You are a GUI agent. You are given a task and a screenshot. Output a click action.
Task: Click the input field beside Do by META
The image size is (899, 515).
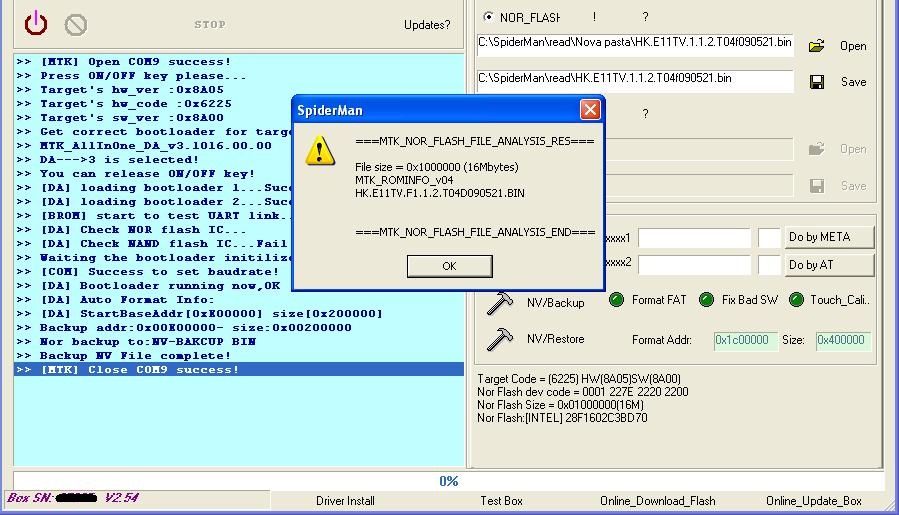click(694, 237)
